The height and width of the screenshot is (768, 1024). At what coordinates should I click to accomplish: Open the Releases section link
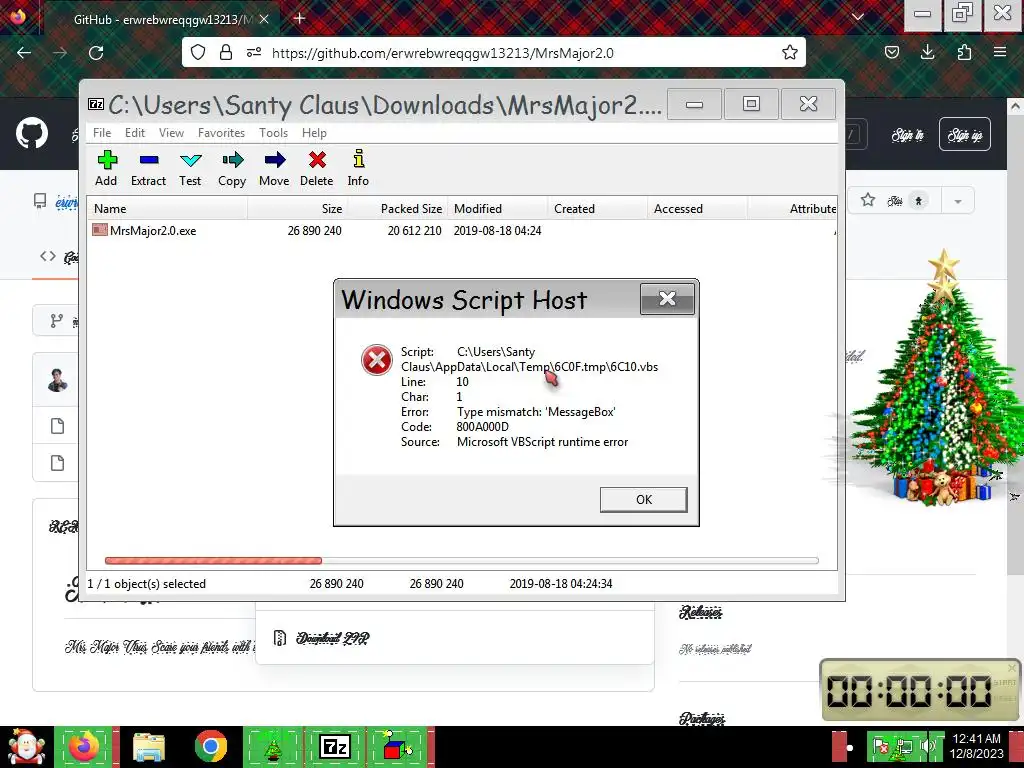coord(701,612)
